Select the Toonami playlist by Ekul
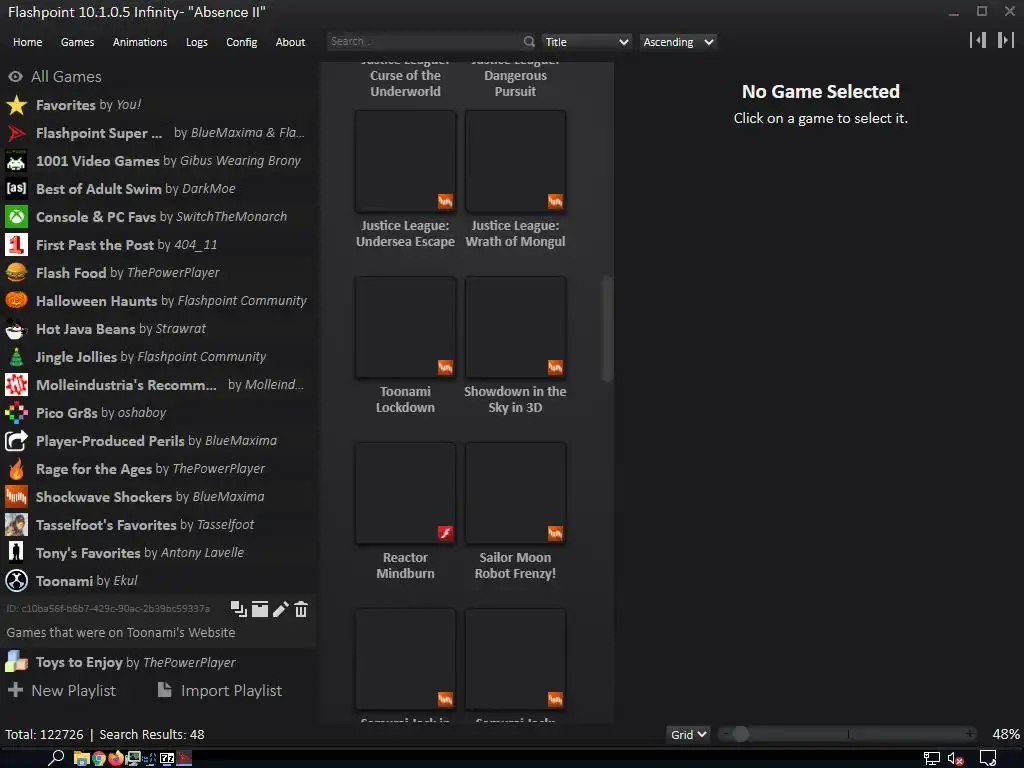 [159, 581]
